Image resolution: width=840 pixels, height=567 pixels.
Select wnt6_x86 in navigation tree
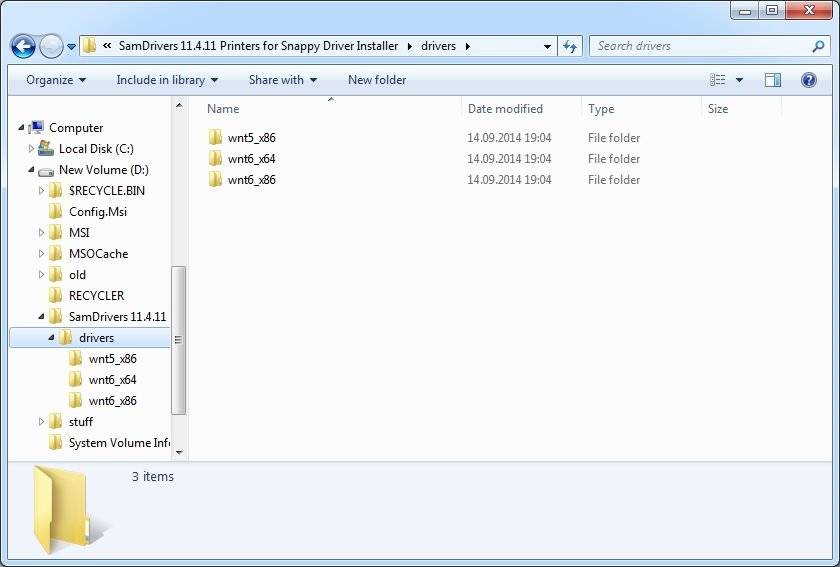point(112,400)
